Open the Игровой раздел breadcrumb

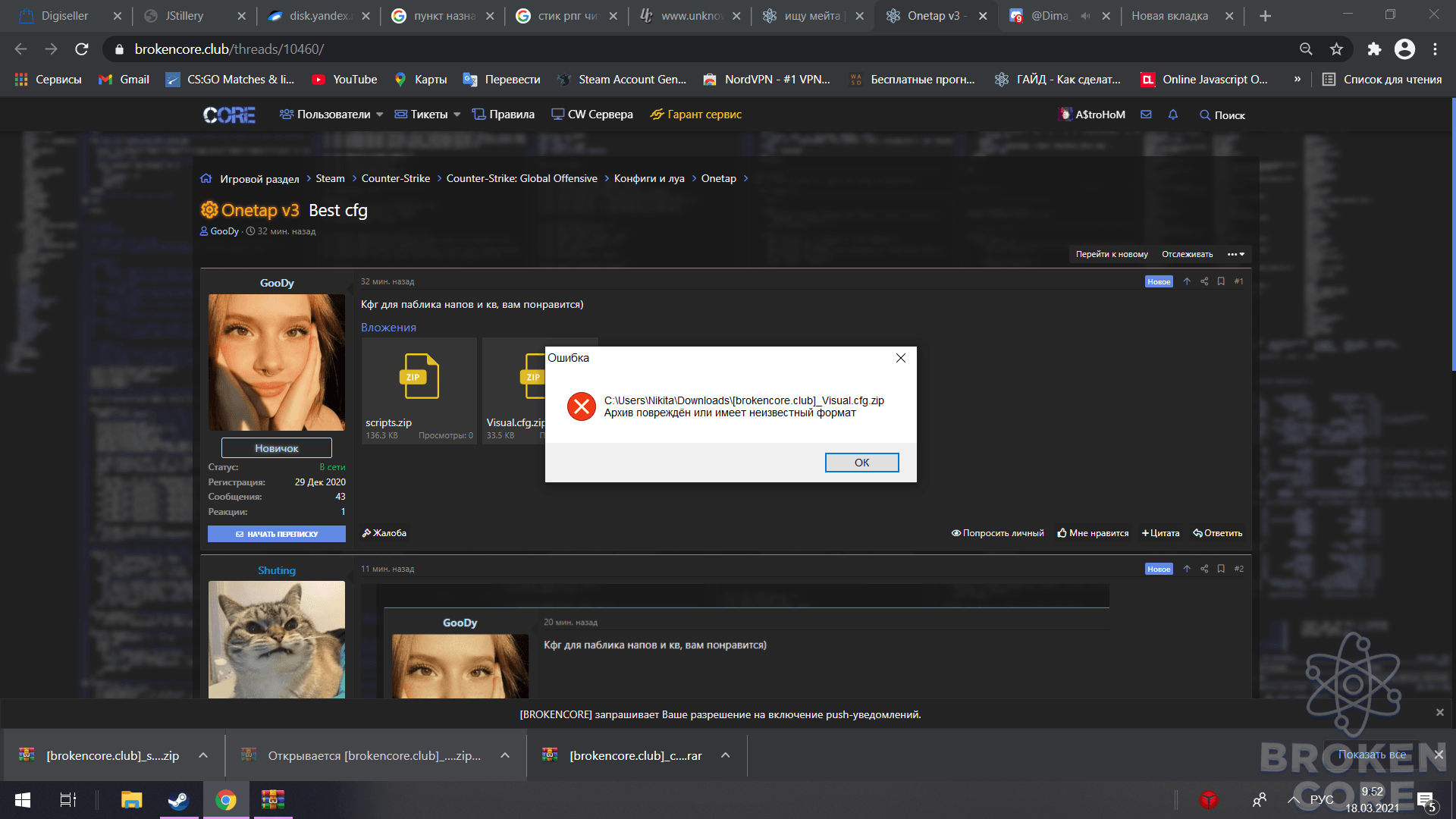tap(259, 179)
